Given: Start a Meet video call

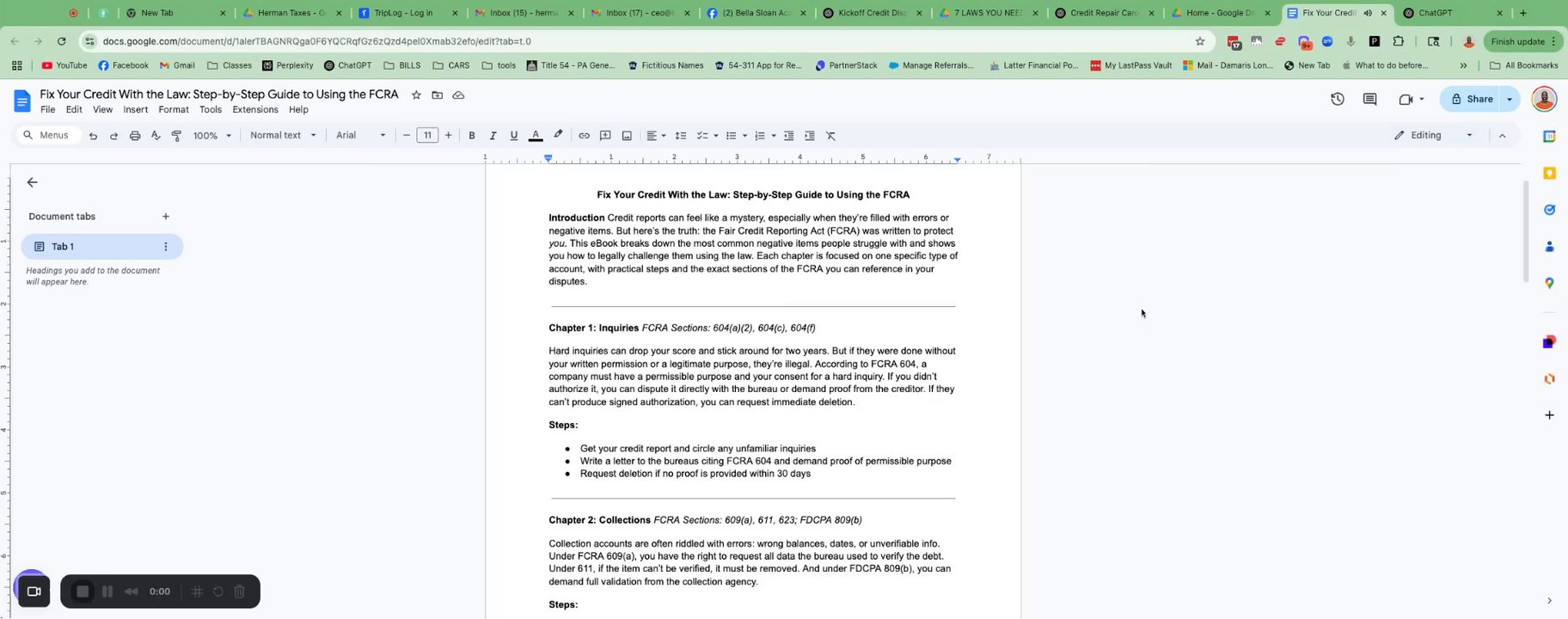Looking at the screenshot, I should (x=1406, y=99).
